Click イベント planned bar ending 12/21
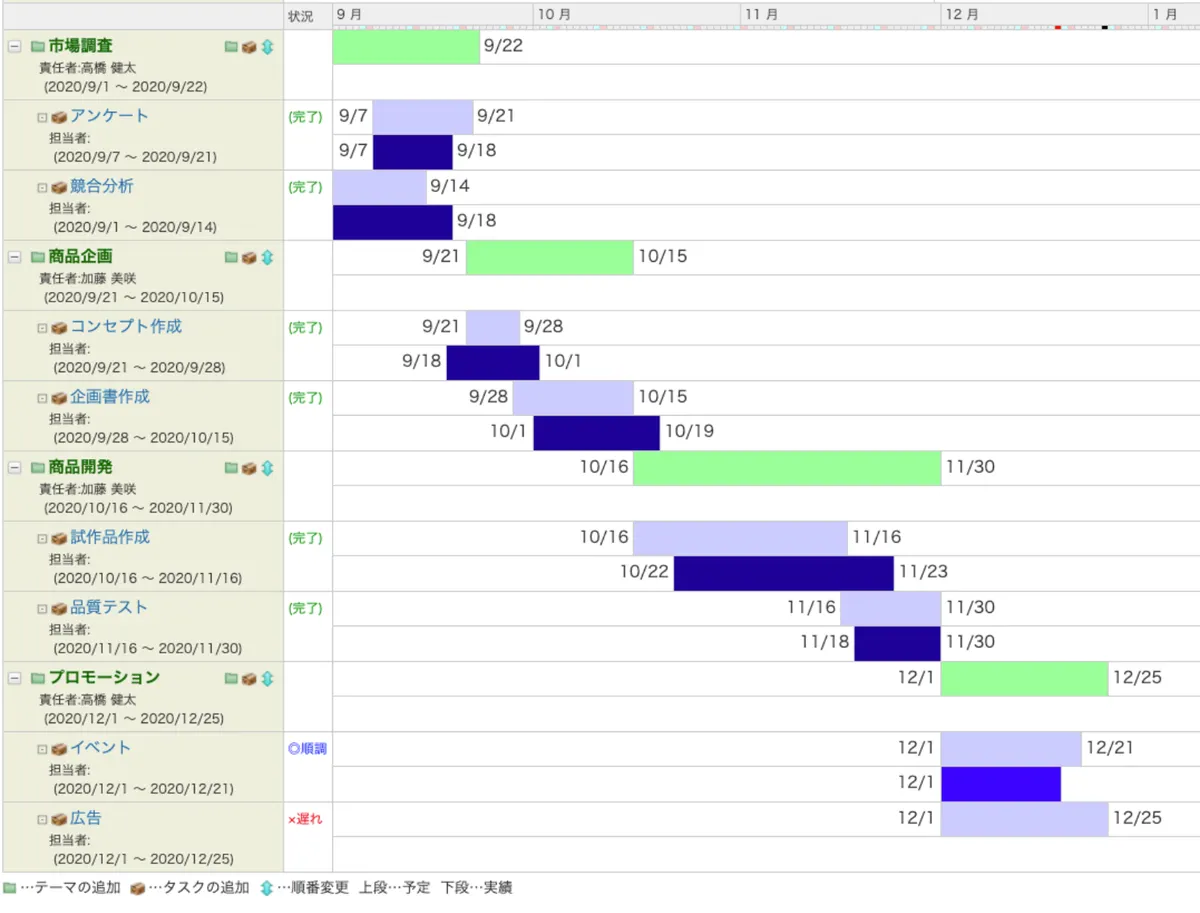 (x=1011, y=748)
